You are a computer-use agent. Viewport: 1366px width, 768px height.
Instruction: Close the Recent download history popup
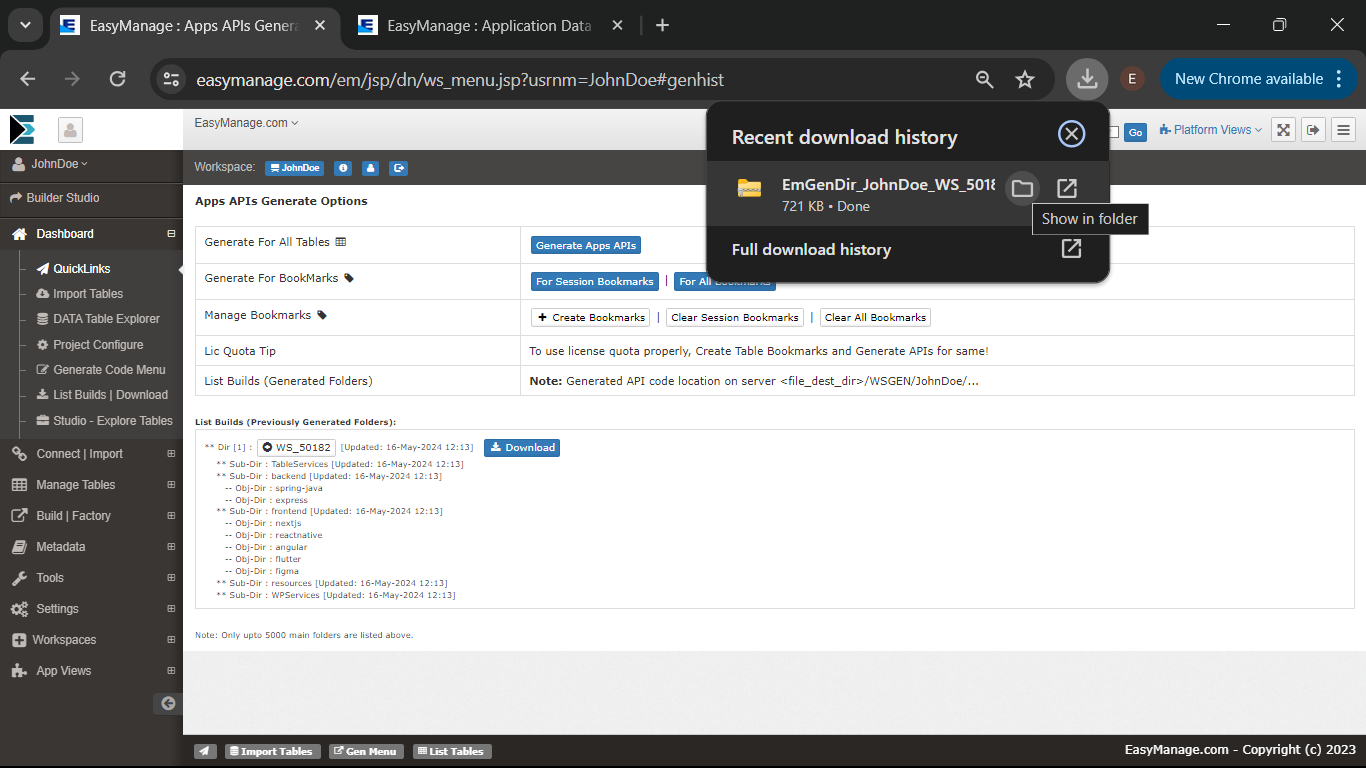(1071, 134)
